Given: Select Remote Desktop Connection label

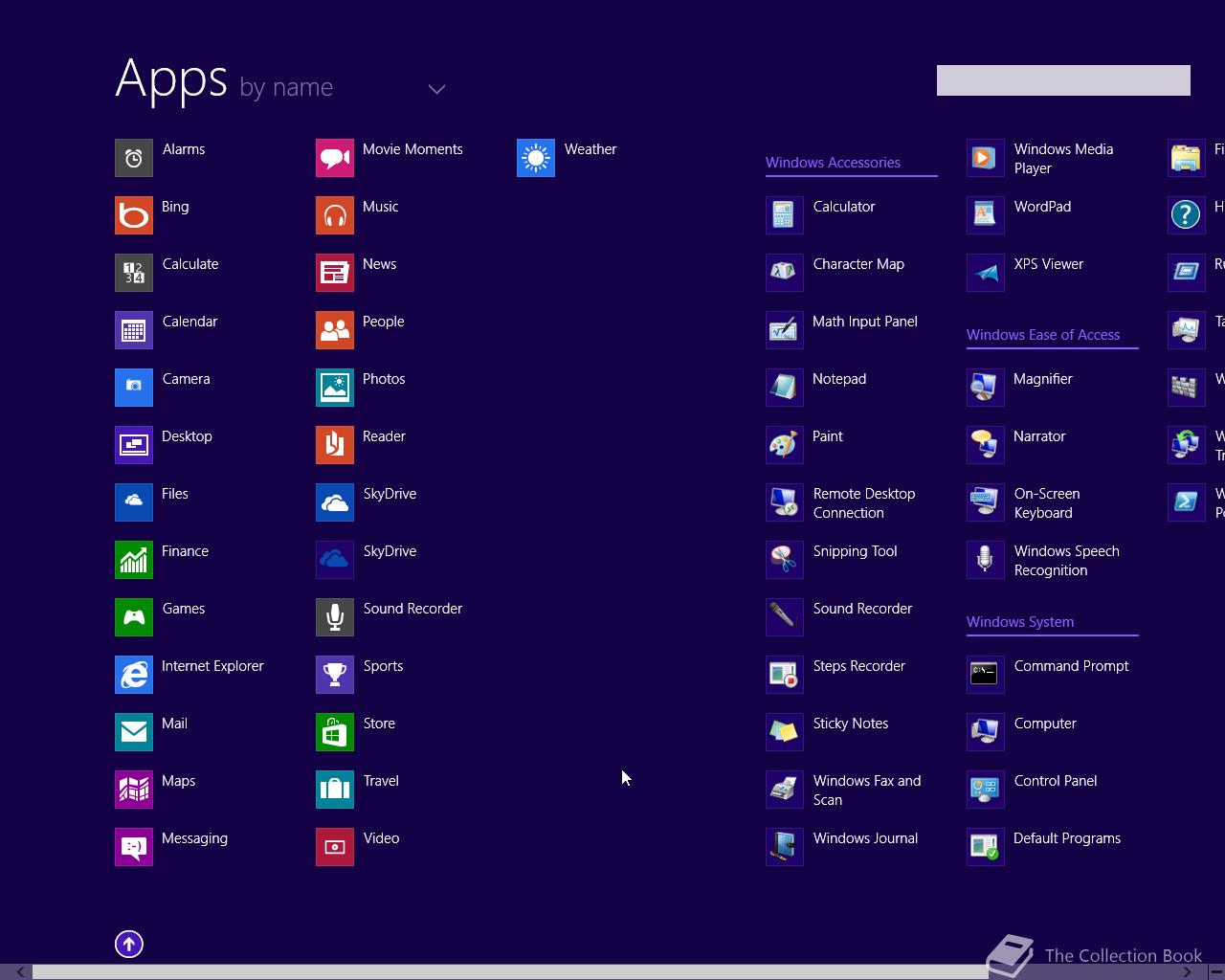Looking at the screenshot, I should pos(864,503).
